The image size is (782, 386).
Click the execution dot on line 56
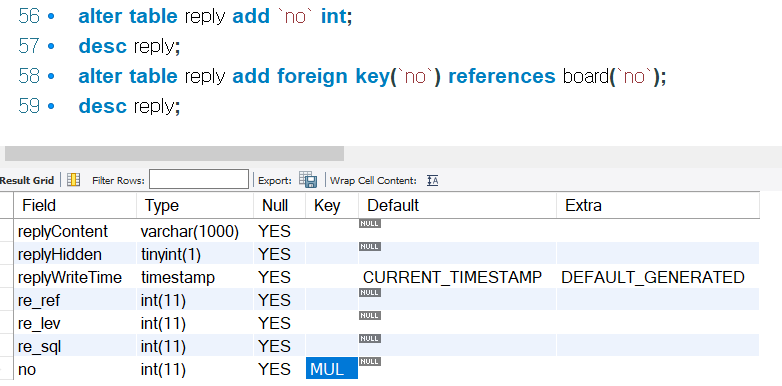[x=50, y=17]
